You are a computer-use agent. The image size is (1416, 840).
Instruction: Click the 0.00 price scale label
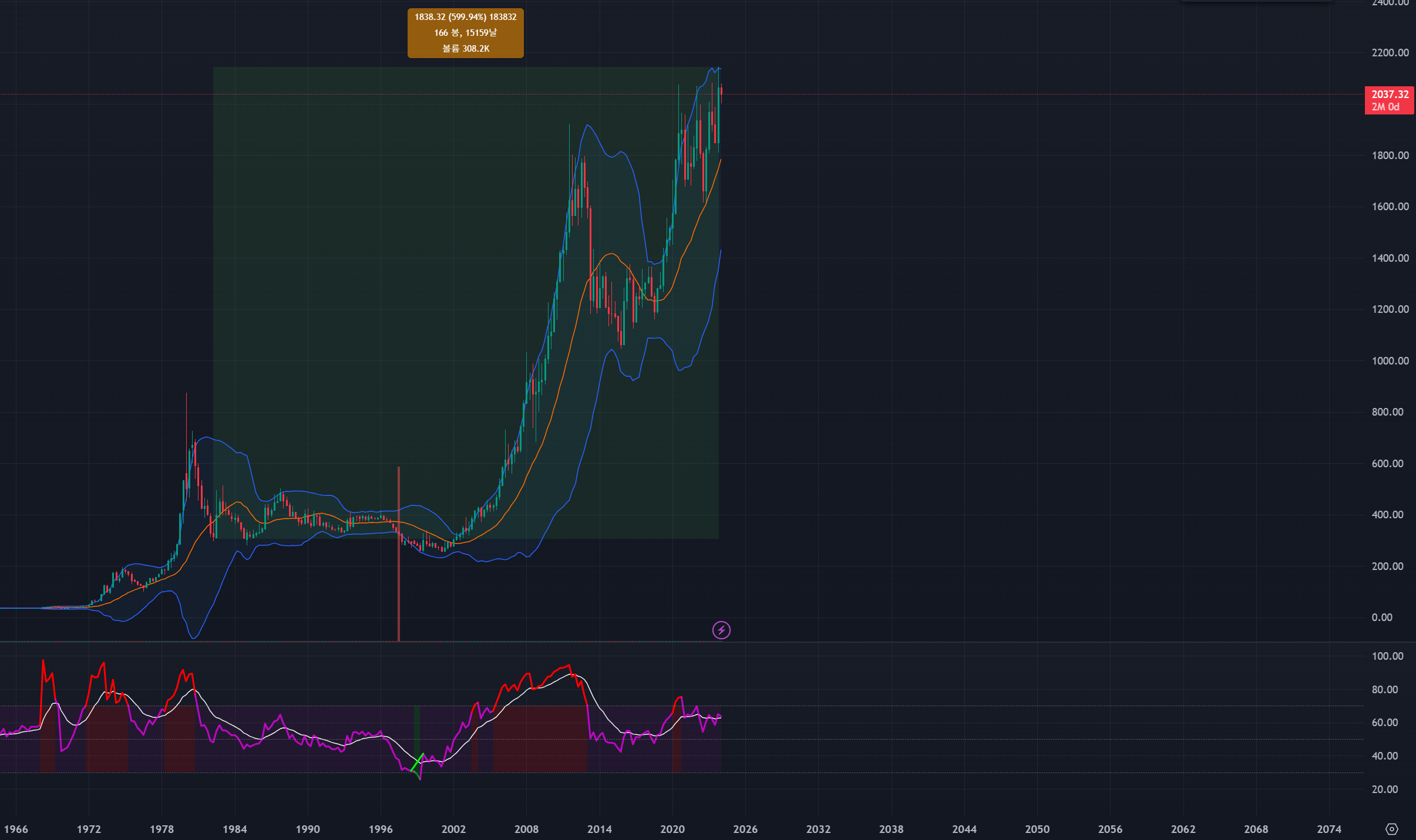tap(1382, 617)
